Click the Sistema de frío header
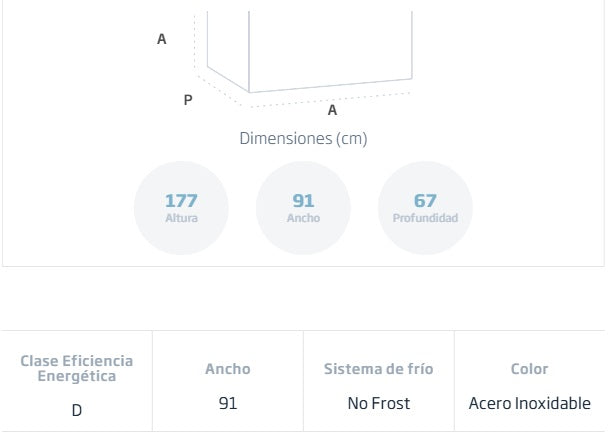The width and height of the screenshot is (615, 433). [x=379, y=369]
